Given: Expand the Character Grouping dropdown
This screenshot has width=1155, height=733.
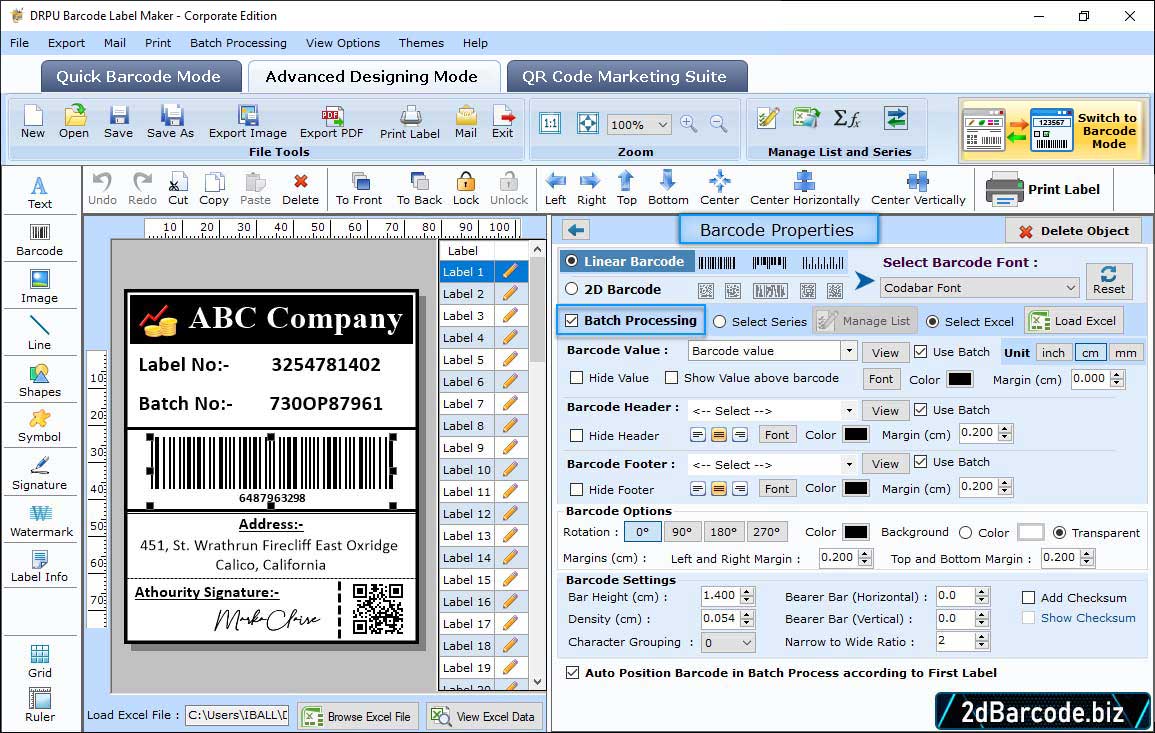Looking at the screenshot, I should point(727,642).
